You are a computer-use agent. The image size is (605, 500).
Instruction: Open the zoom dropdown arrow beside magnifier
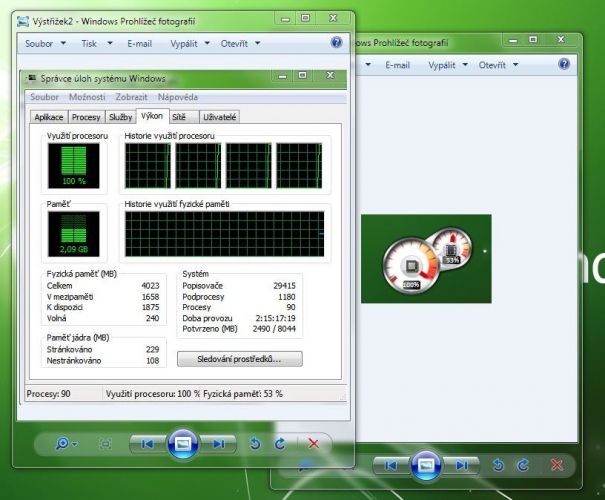(75, 444)
